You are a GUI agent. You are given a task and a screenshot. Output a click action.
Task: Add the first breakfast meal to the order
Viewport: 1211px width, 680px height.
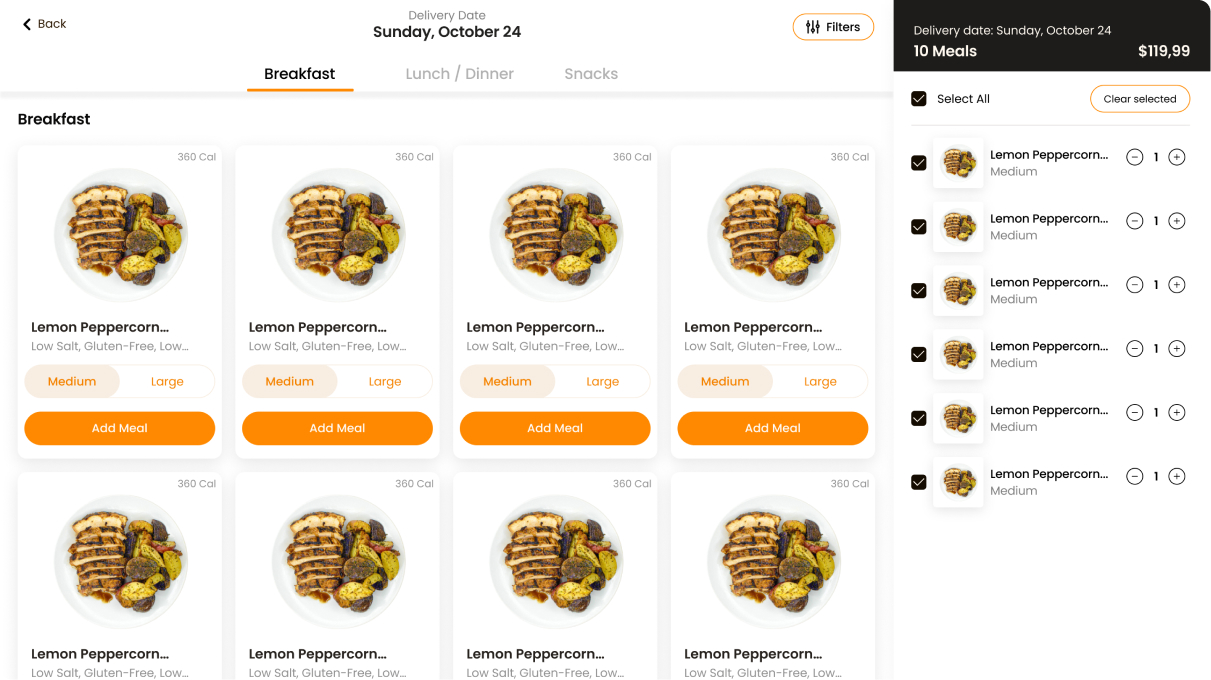pyautogui.click(x=120, y=428)
